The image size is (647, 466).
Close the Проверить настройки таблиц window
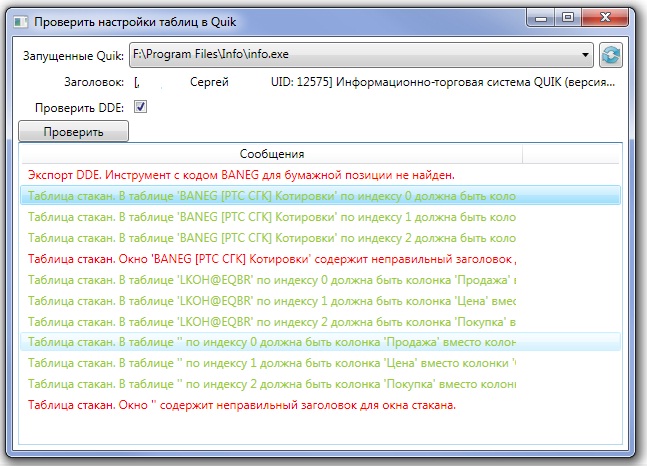pos(605,17)
